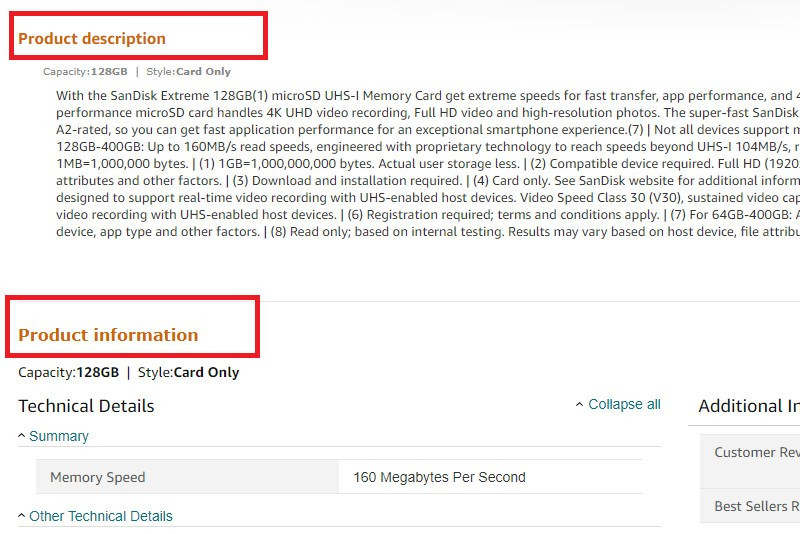Click Card Only style under Product information
The height and width of the screenshot is (534, 800).
tap(206, 373)
